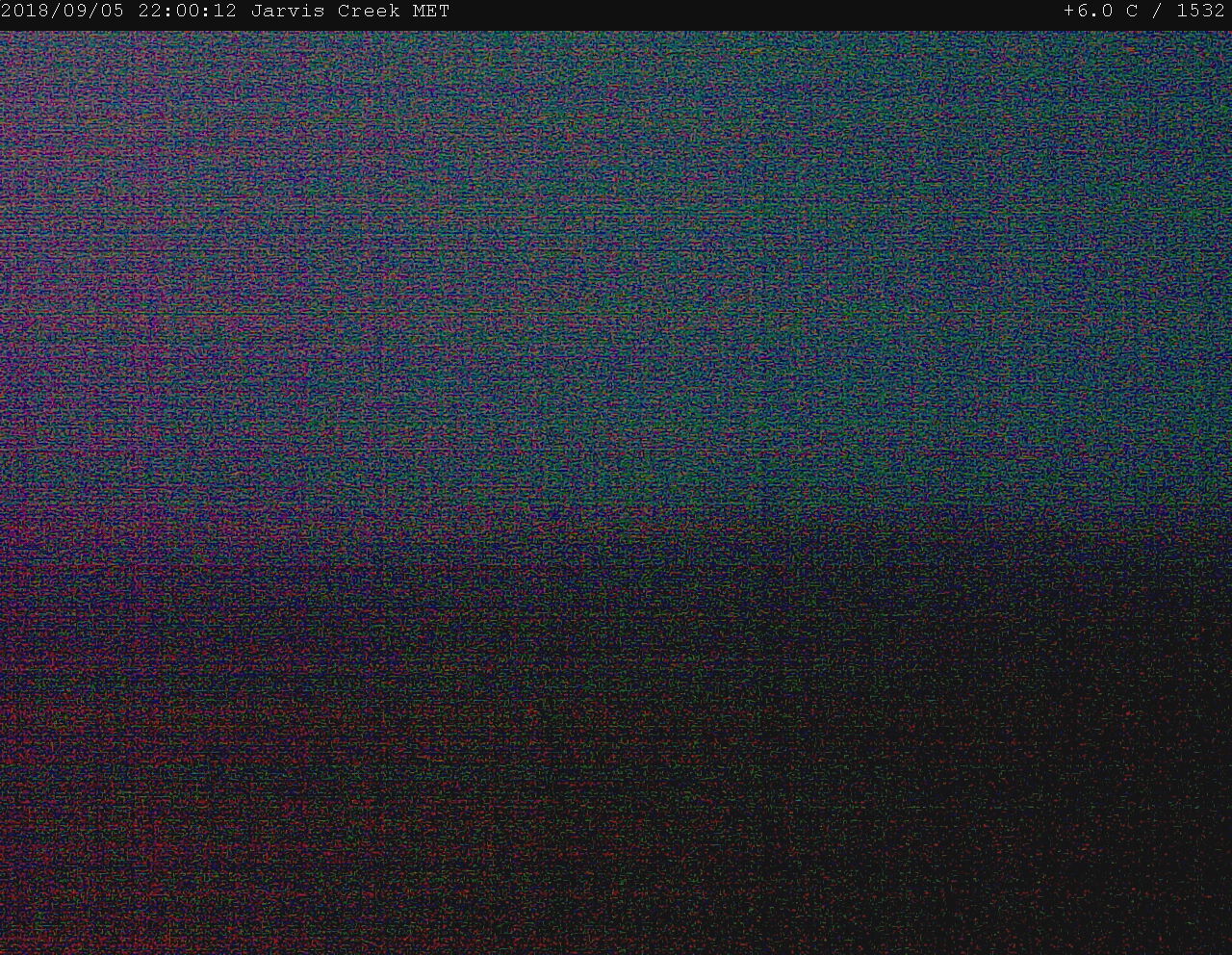The image size is (1232, 955).
Task: Click the slash between temperature and 1532
Action: [1157, 12]
